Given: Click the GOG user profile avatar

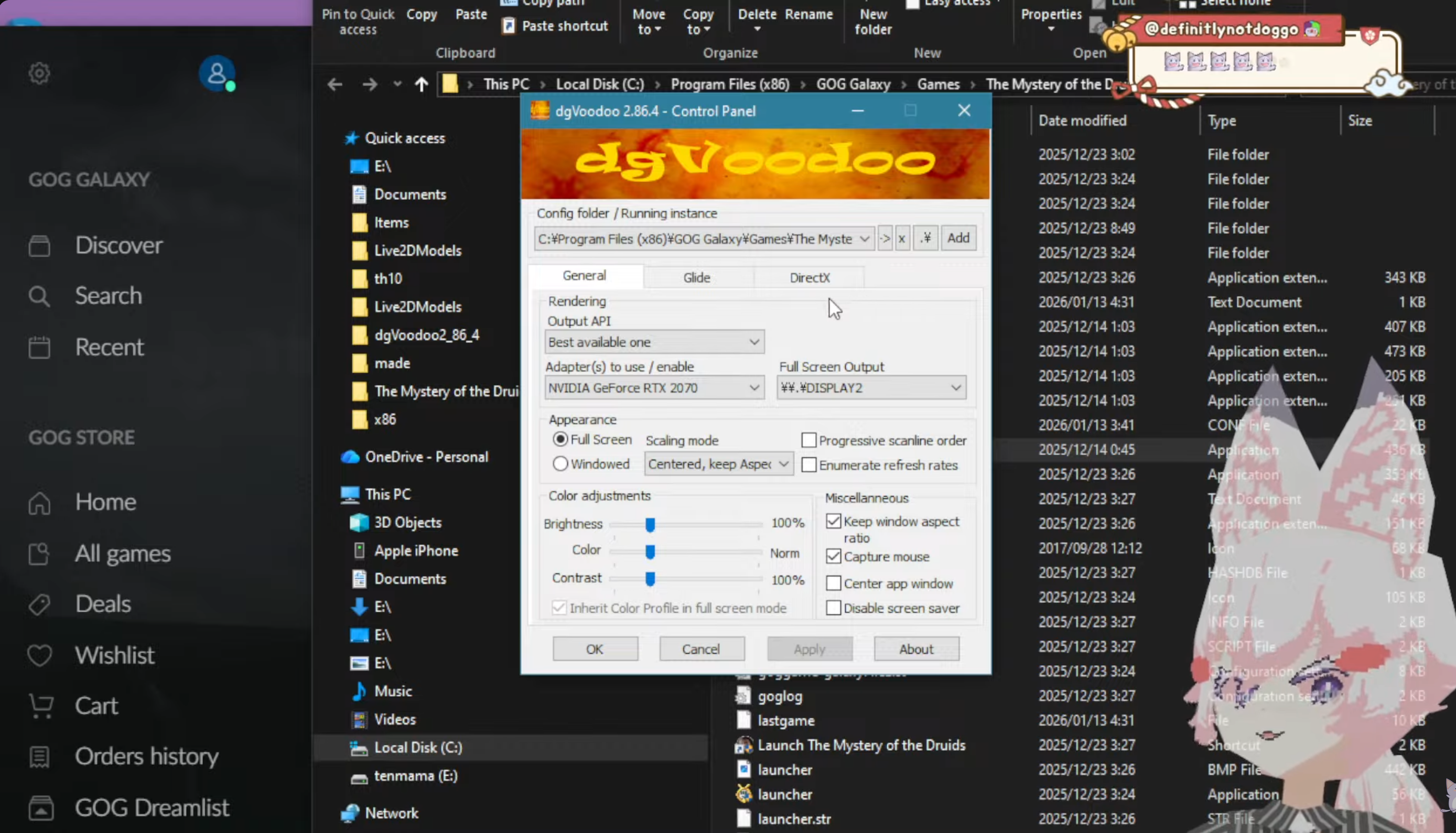Looking at the screenshot, I should (217, 73).
